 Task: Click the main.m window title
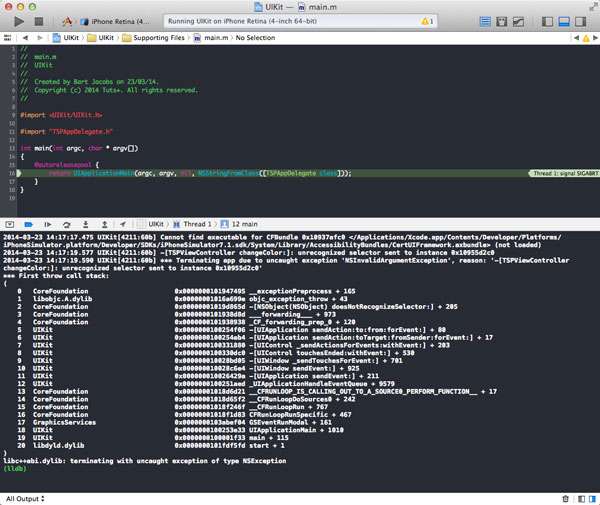pyautogui.click(x=318, y=7)
